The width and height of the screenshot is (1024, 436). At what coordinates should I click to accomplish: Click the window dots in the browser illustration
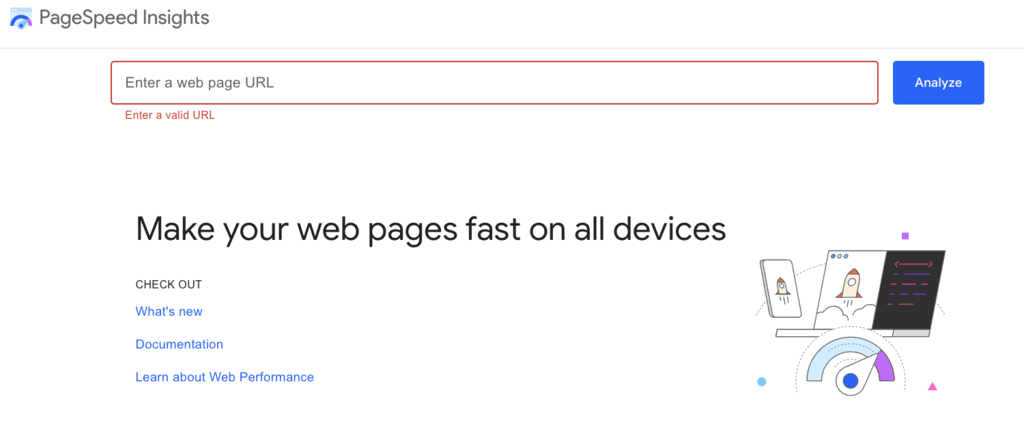click(838, 257)
